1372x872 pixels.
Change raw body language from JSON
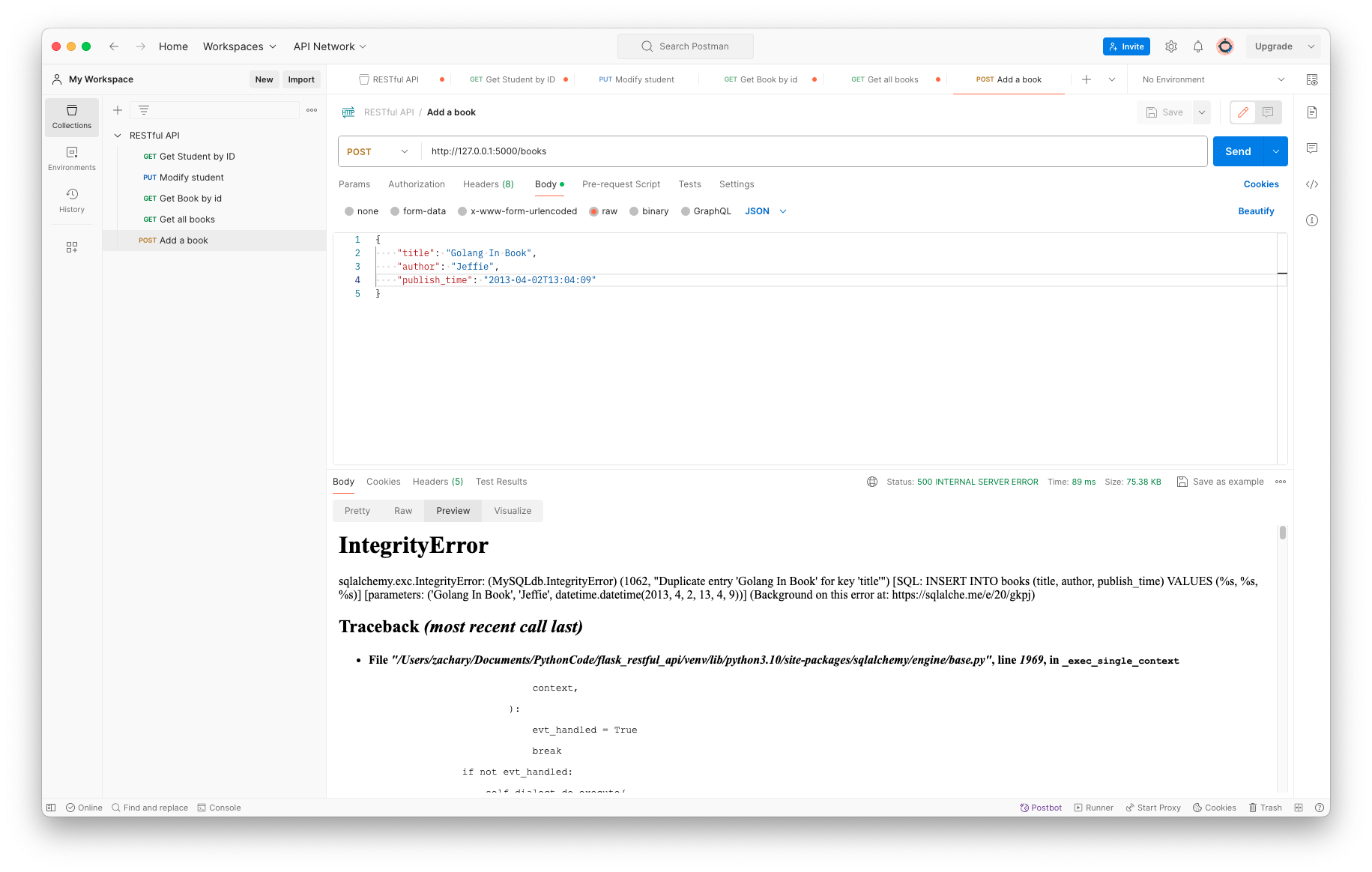766,211
